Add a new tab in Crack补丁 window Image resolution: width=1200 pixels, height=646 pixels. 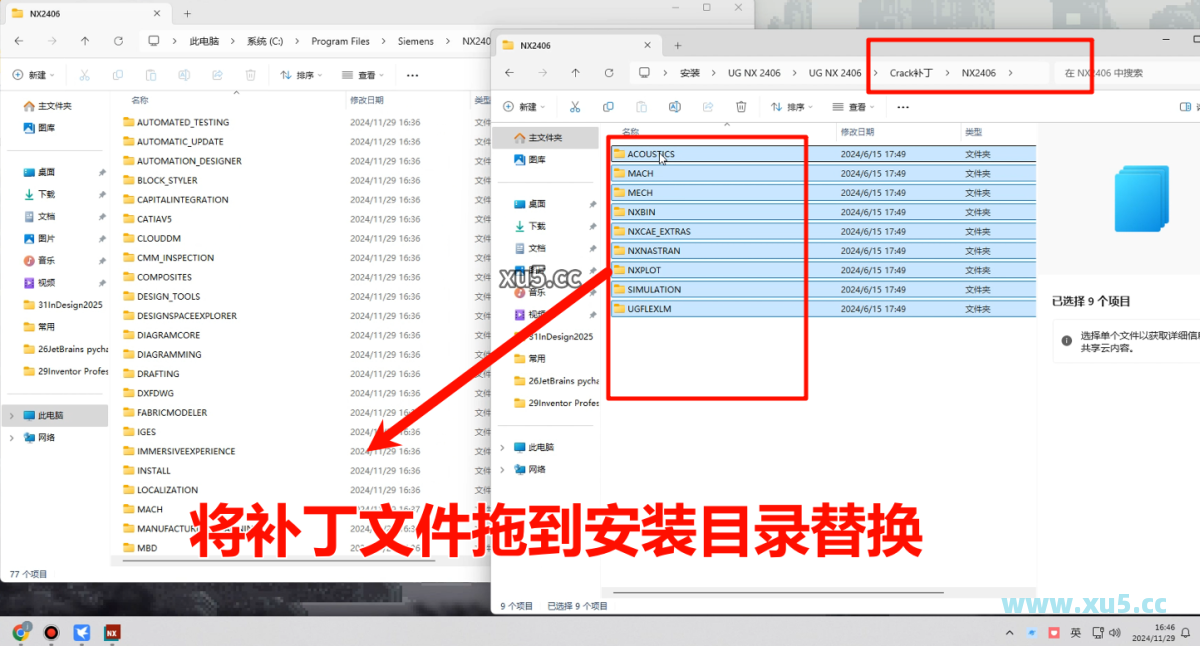point(677,45)
